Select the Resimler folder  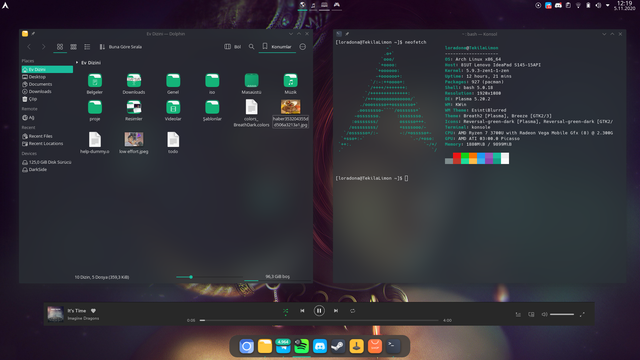coord(134,111)
